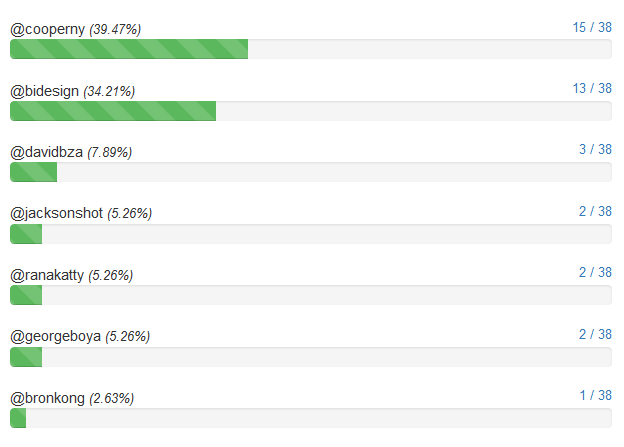Click the 2.63% percentage text

pos(112,399)
